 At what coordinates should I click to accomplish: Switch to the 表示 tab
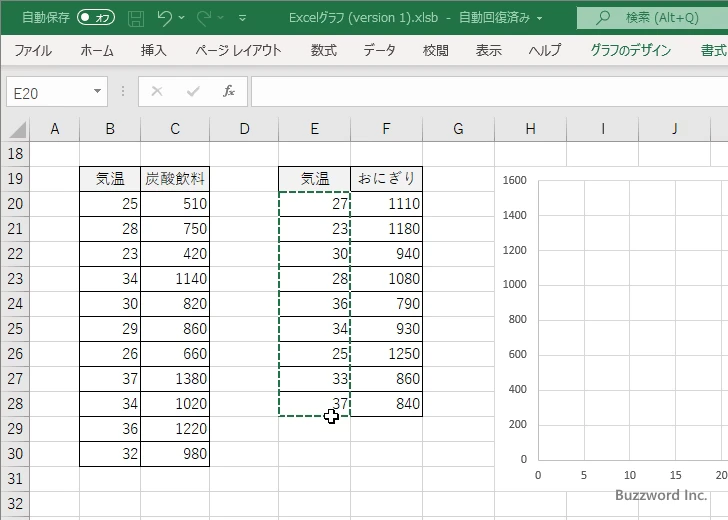tap(488, 50)
